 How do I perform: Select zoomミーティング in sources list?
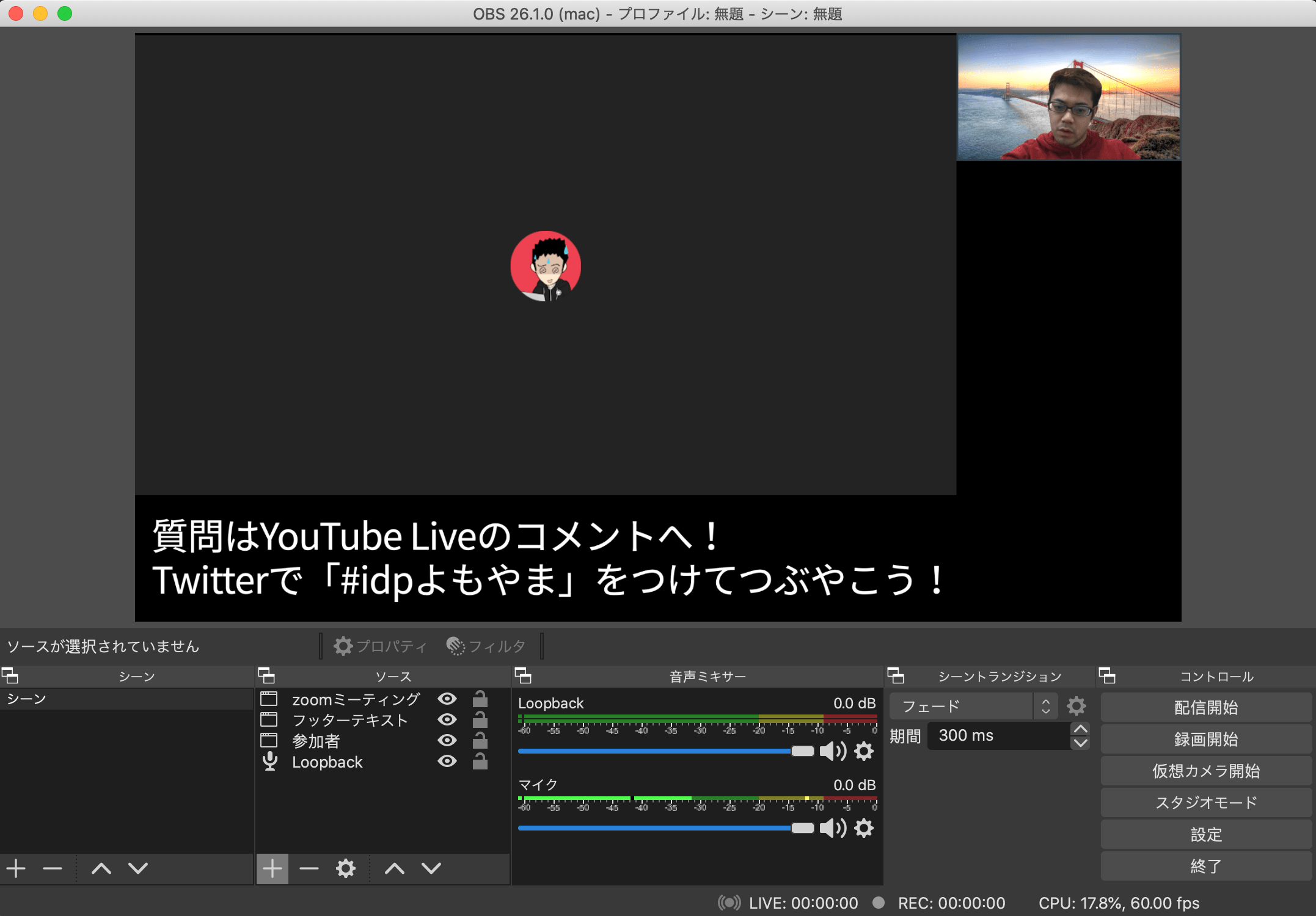tap(356, 699)
